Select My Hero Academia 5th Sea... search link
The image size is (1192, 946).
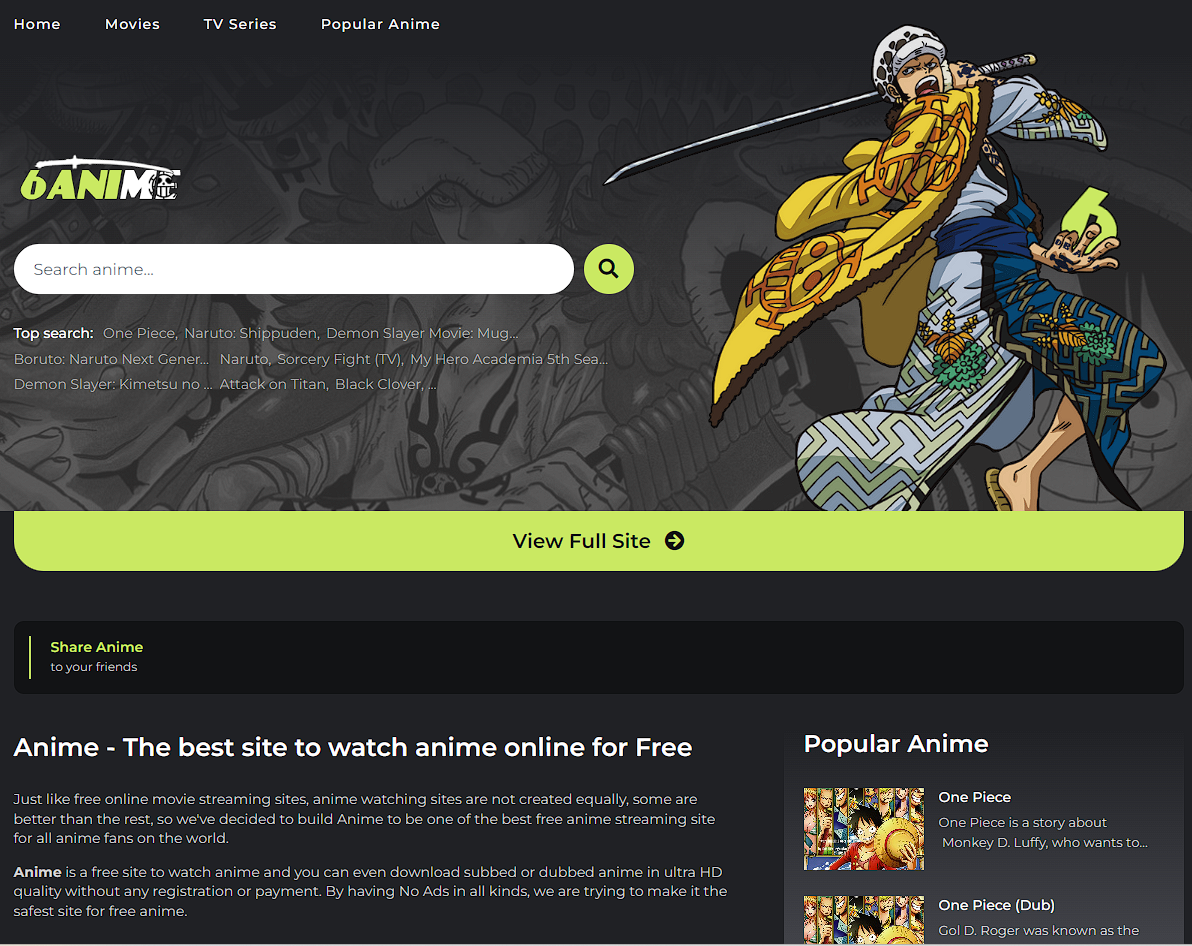509,359
